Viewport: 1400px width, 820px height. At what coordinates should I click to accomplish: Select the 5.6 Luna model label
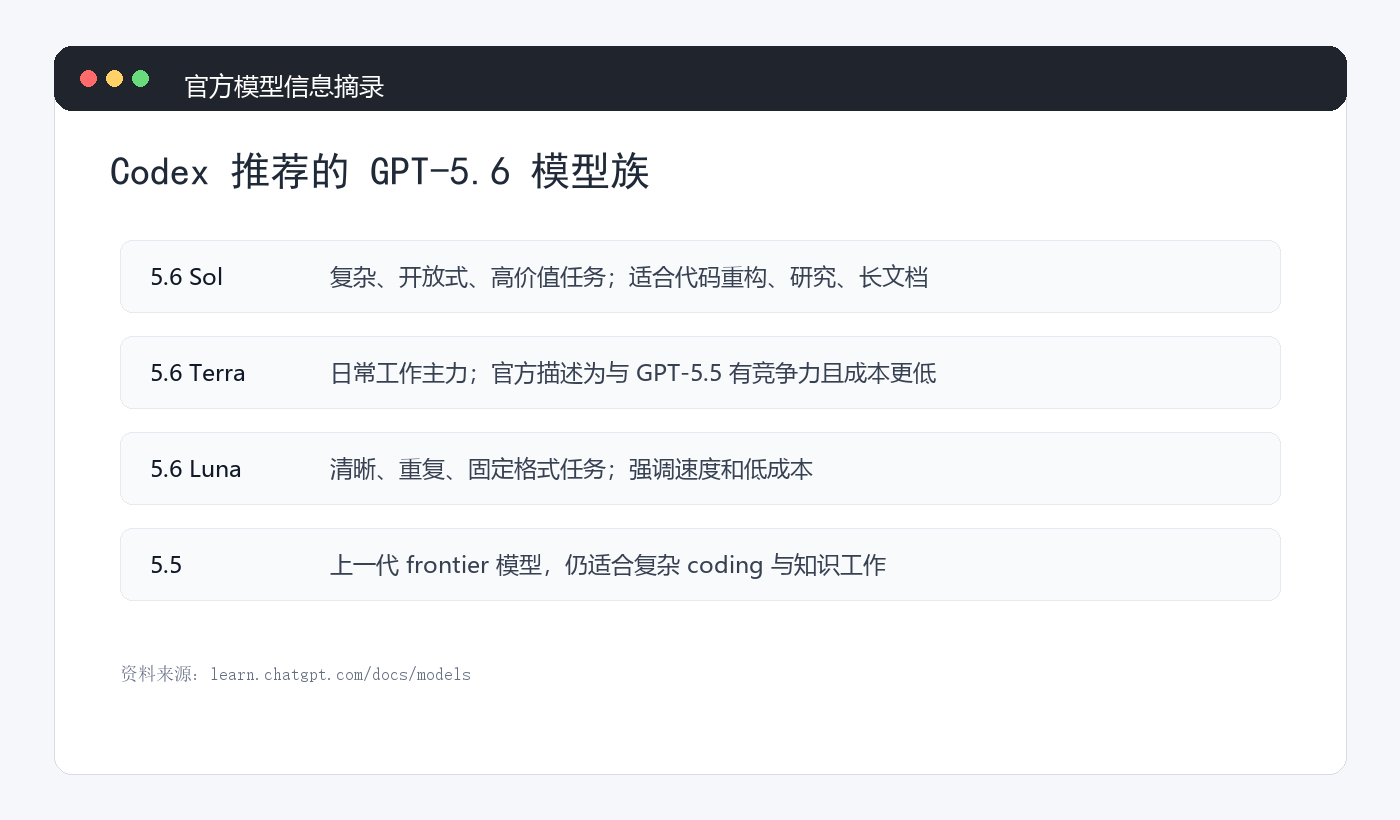pyautogui.click(x=196, y=469)
